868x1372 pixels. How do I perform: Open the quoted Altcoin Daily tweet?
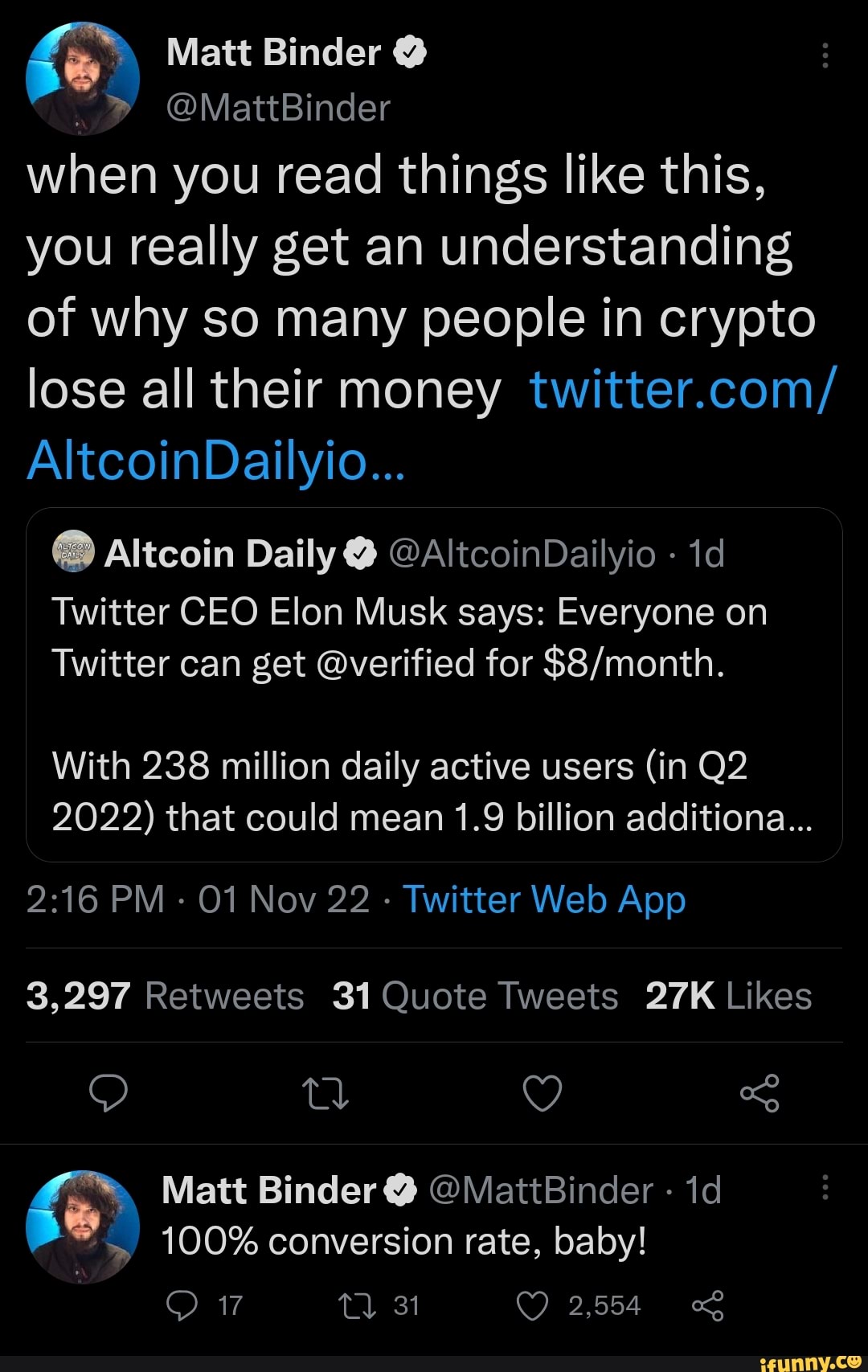434,715
